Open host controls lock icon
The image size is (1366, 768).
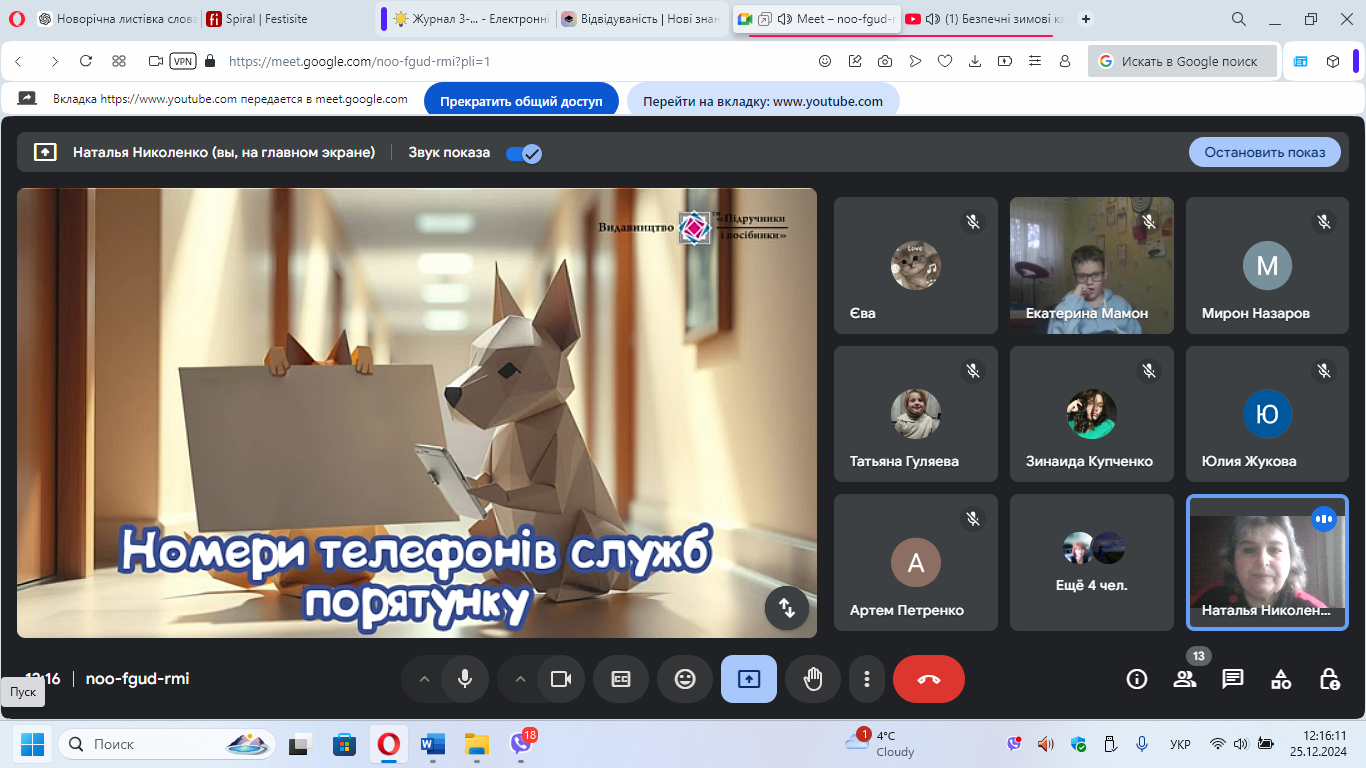pyautogui.click(x=1329, y=679)
